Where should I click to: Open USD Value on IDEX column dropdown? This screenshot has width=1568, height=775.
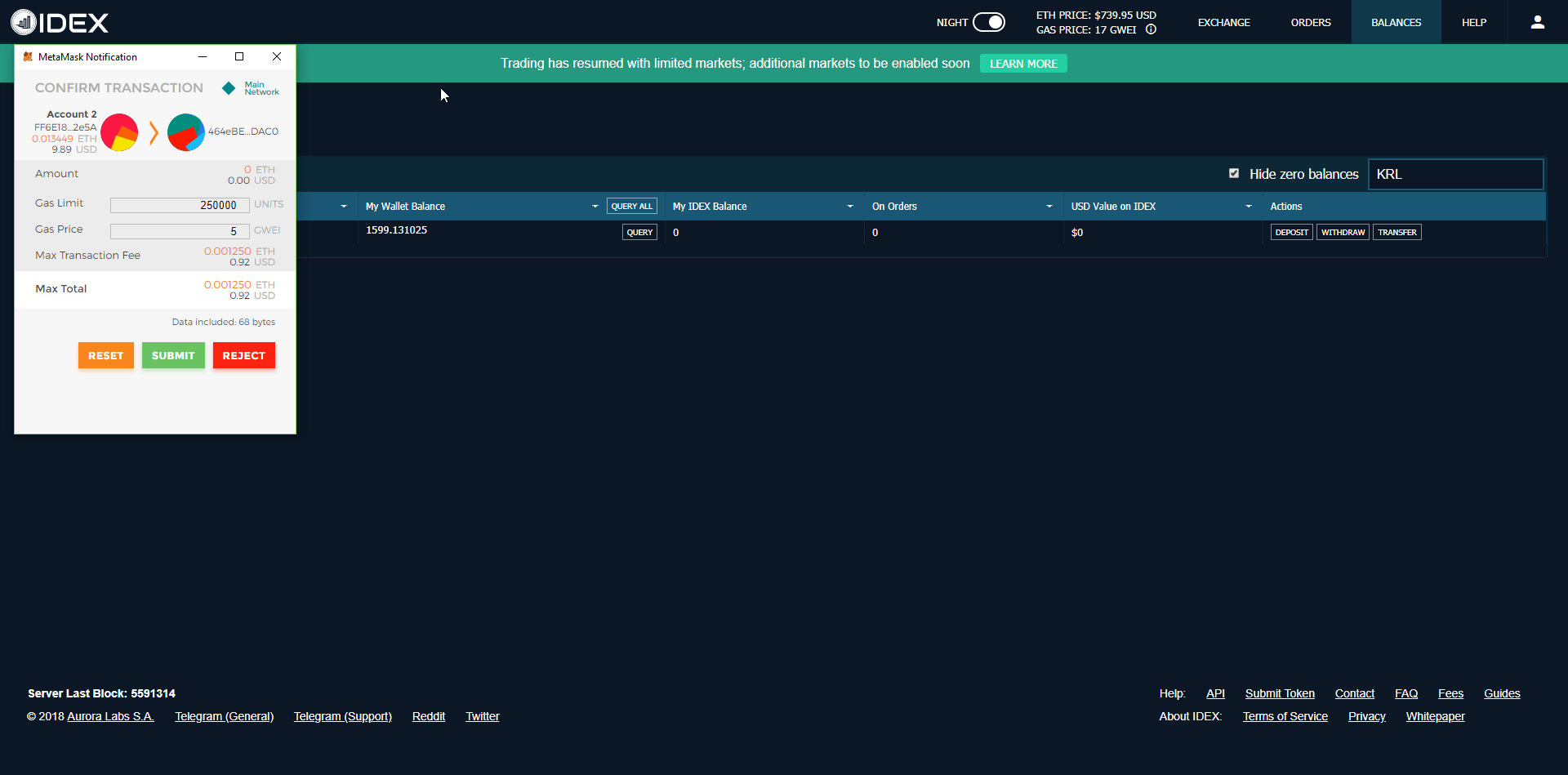(x=1249, y=207)
